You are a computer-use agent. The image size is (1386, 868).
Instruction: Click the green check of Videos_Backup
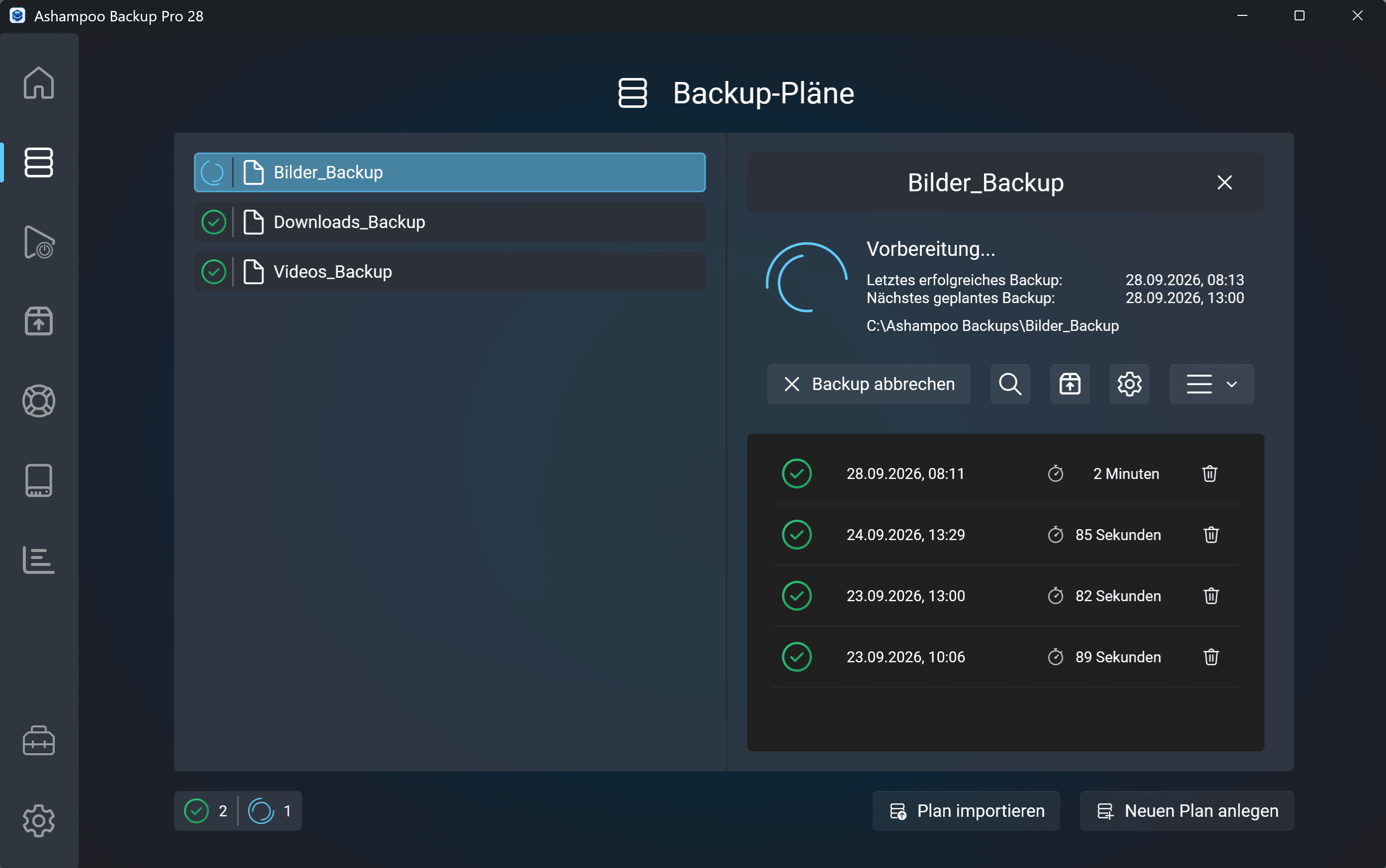[214, 272]
